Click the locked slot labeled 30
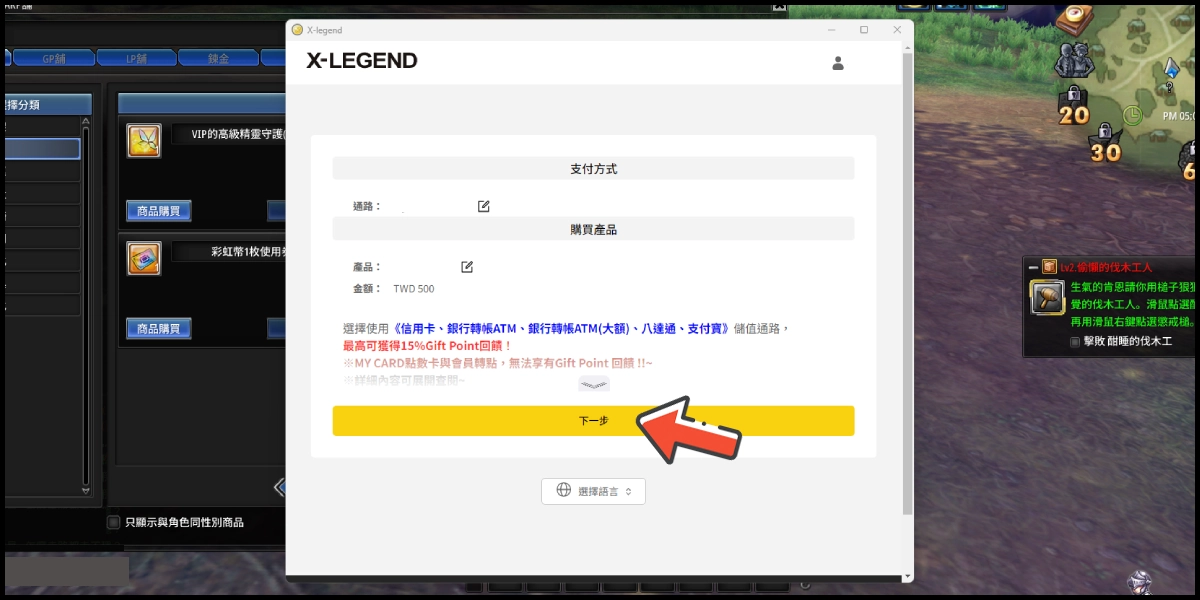The width and height of the screenshot is (1200, 600). pyautogui.click(x=1105, y=144)
